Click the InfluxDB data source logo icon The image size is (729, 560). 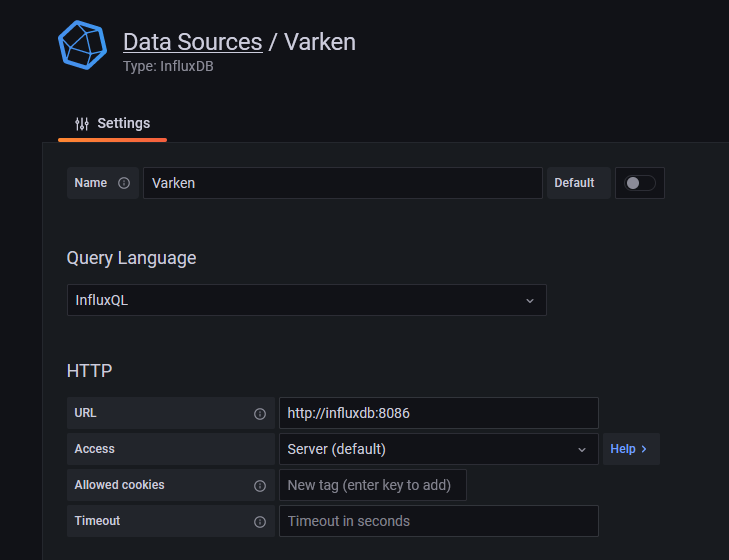82,45
